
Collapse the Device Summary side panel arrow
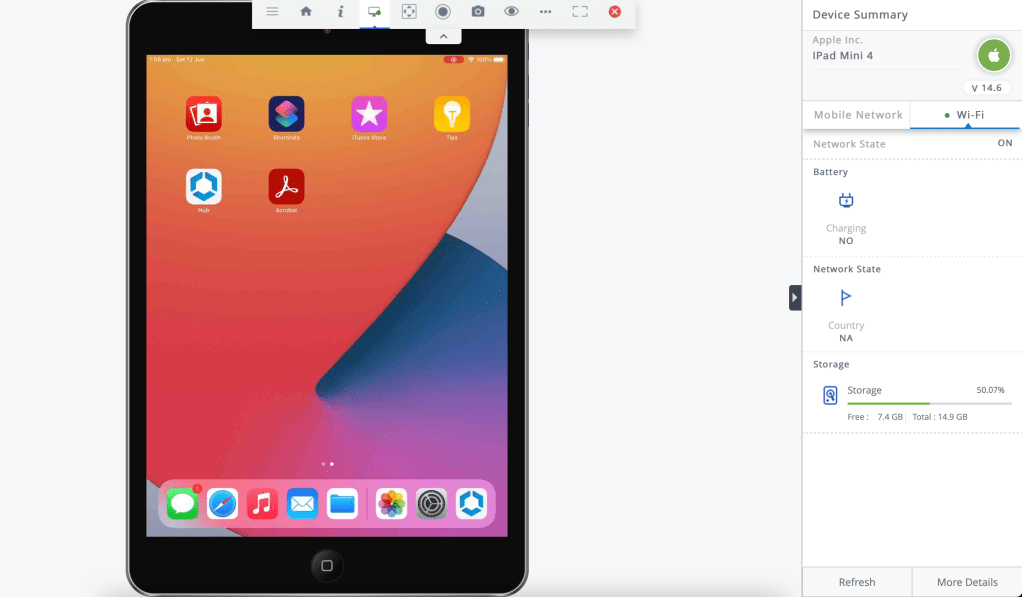pos(795,298)
